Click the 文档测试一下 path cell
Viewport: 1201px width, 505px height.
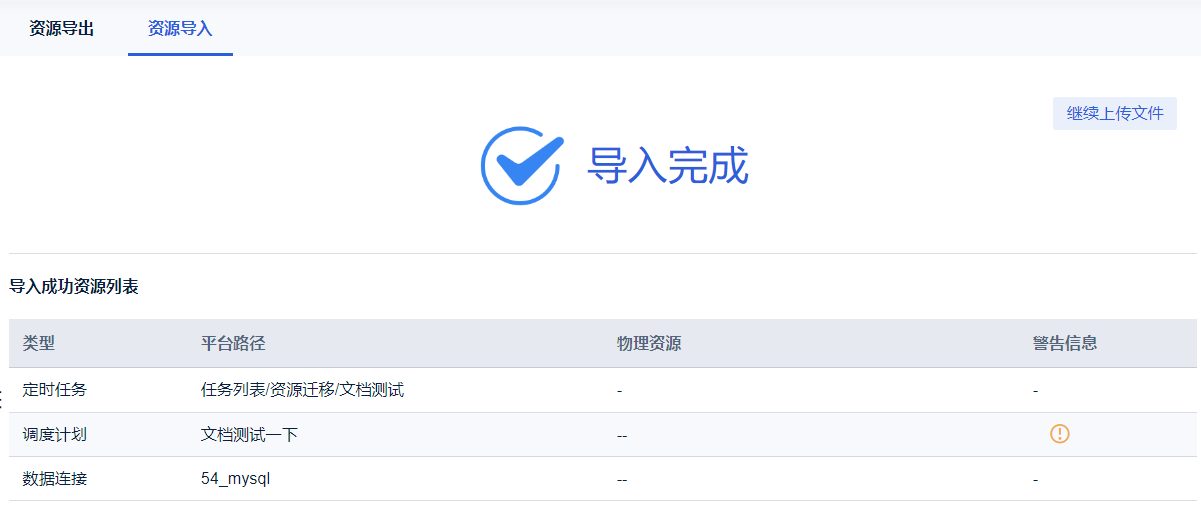click(249, 435)
